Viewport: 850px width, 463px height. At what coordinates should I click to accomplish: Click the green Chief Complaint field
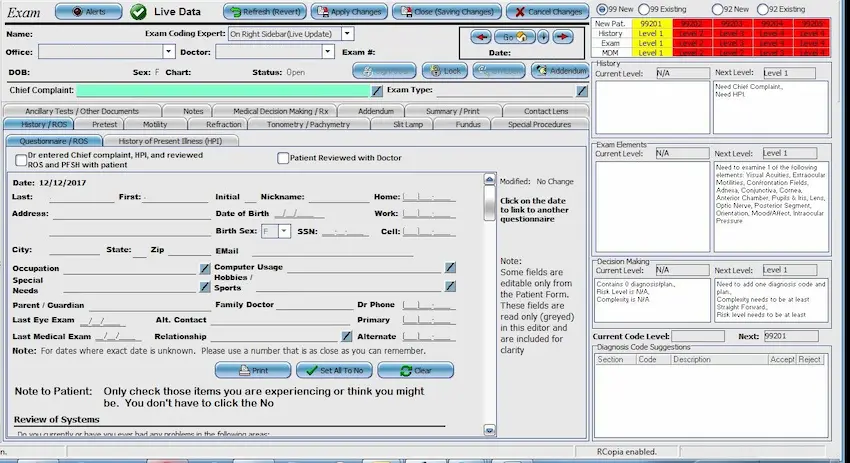coord(223,90)
